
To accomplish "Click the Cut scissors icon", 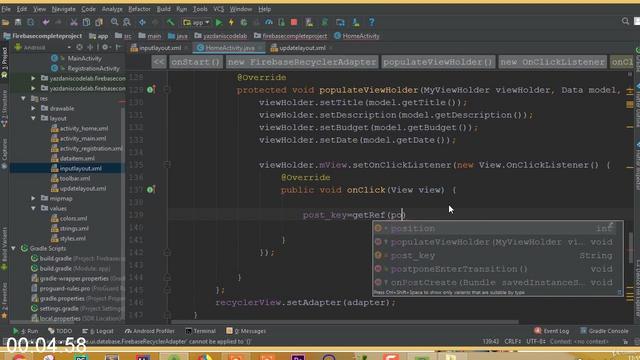I will pos(73,22).
